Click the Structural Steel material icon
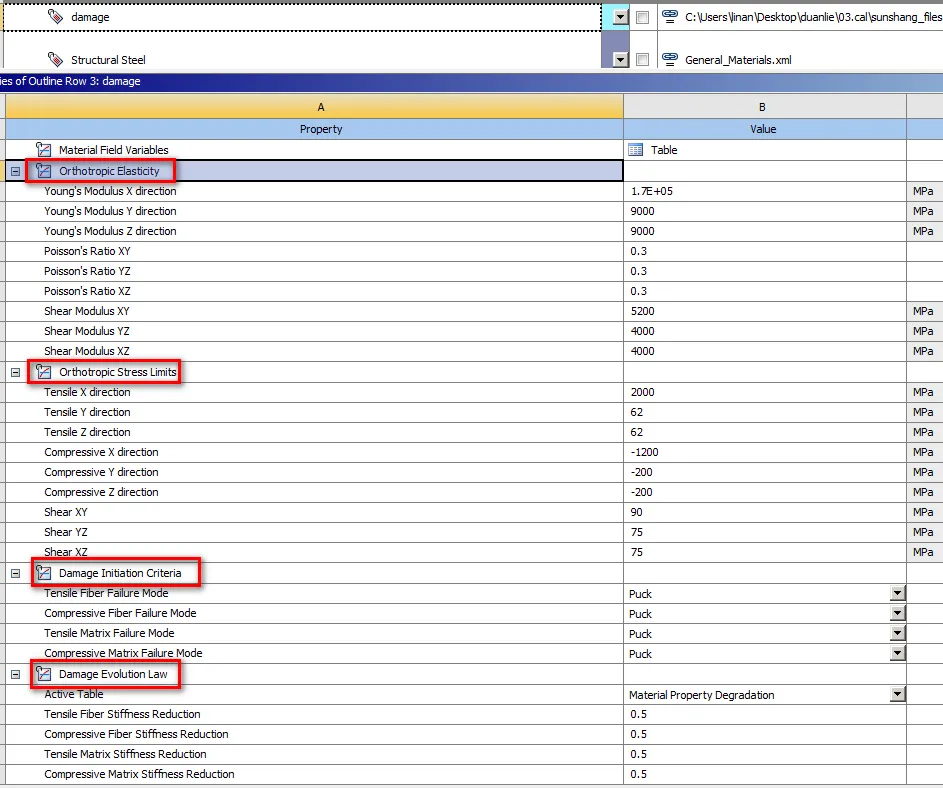943x788 pixels. pyautogui.click(x=55, y=60)
